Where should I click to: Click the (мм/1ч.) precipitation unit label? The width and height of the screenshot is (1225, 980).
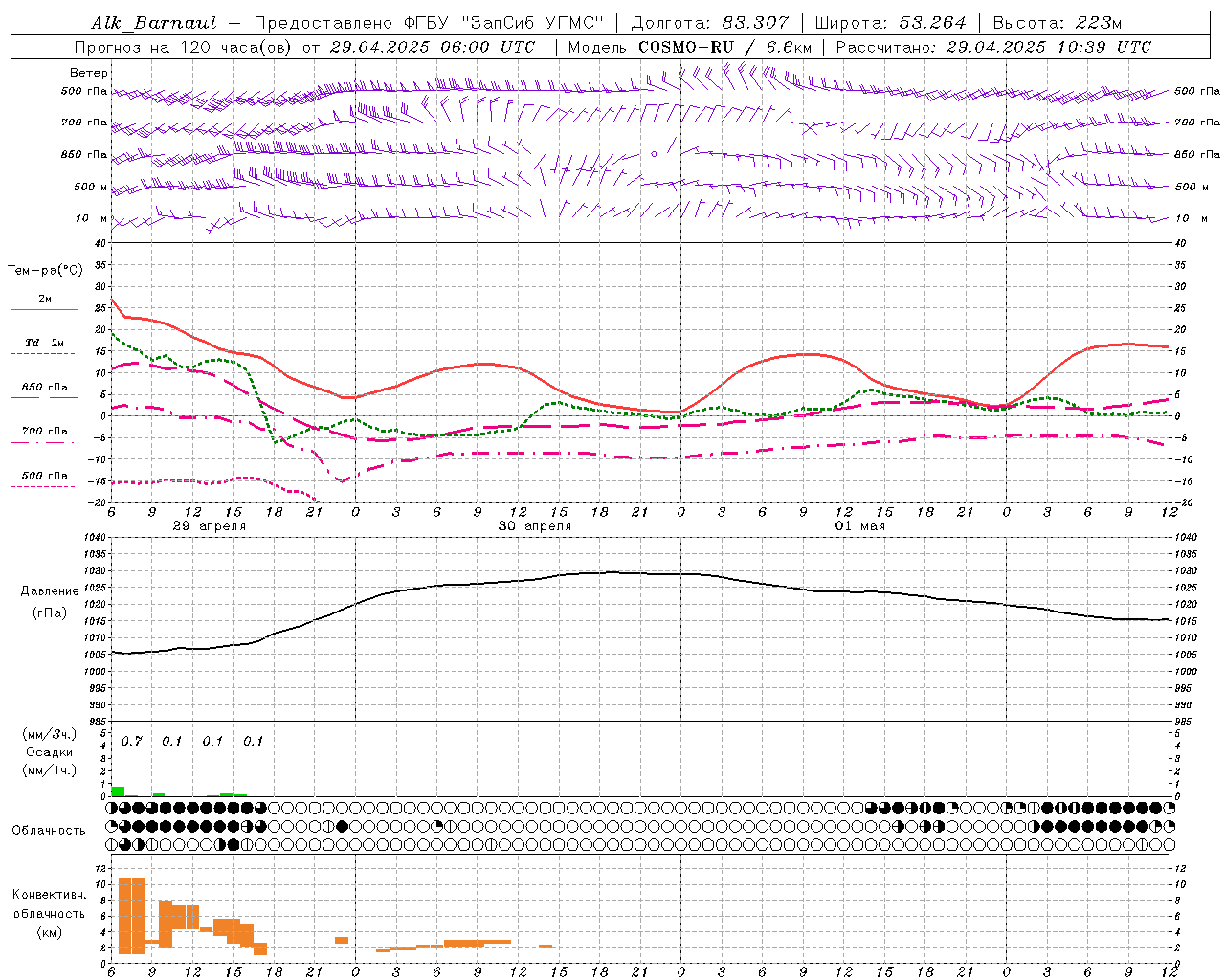point(50,770)
